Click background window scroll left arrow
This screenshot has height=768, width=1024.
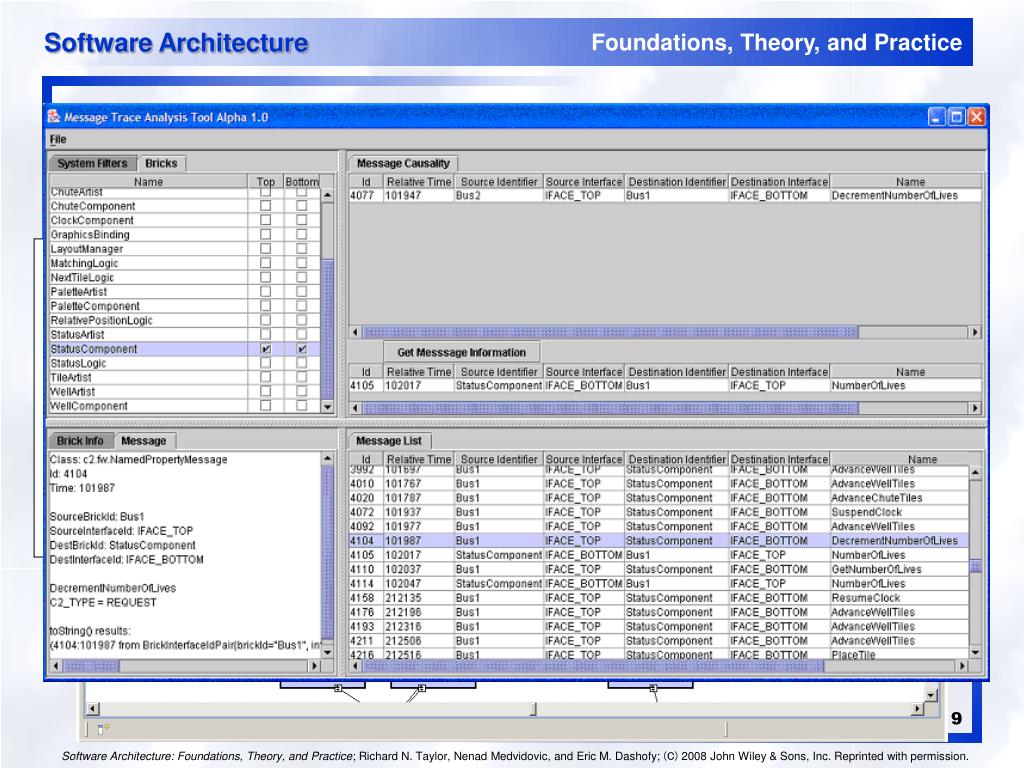coord(92,709)
